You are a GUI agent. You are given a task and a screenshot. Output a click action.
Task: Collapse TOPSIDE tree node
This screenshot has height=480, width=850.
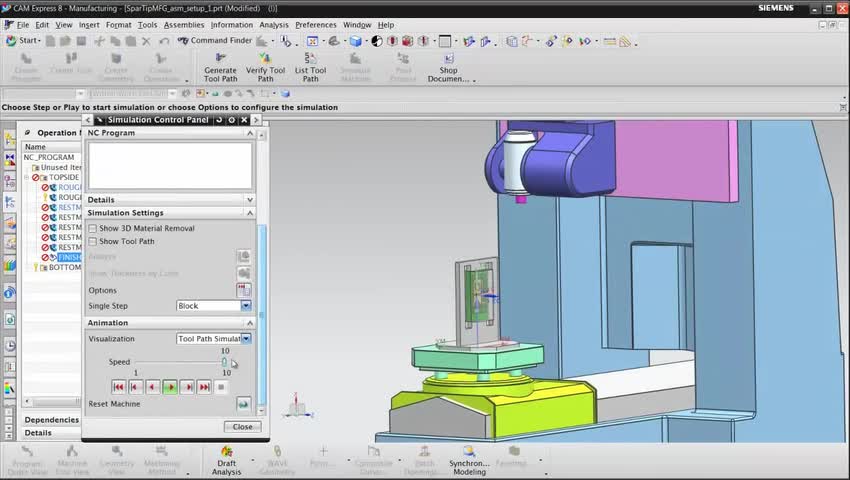point(27,177)
